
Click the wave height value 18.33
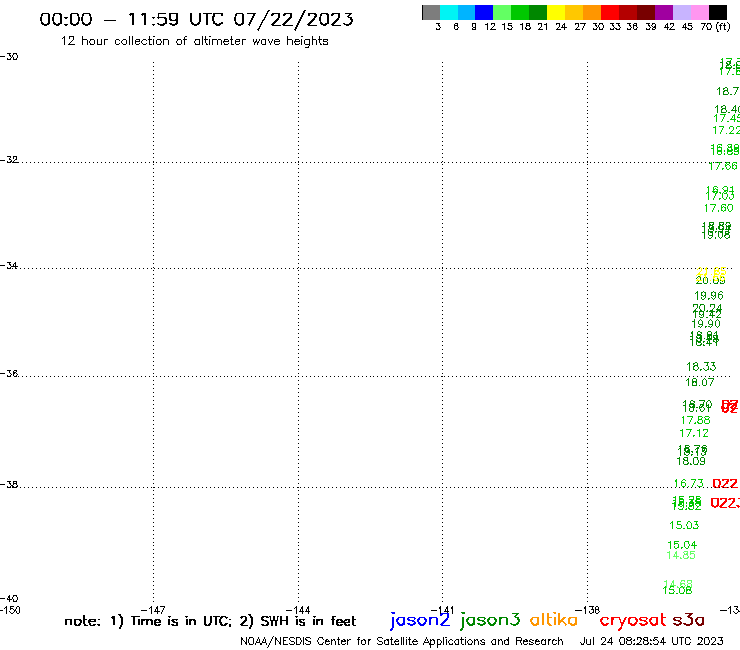(701, 366)
